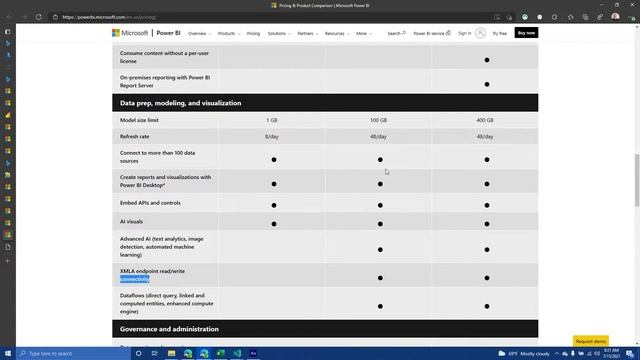Click Create reports and visualizations row label
Image resolution: width=640 pixels, height=360 pixels.
165,181
